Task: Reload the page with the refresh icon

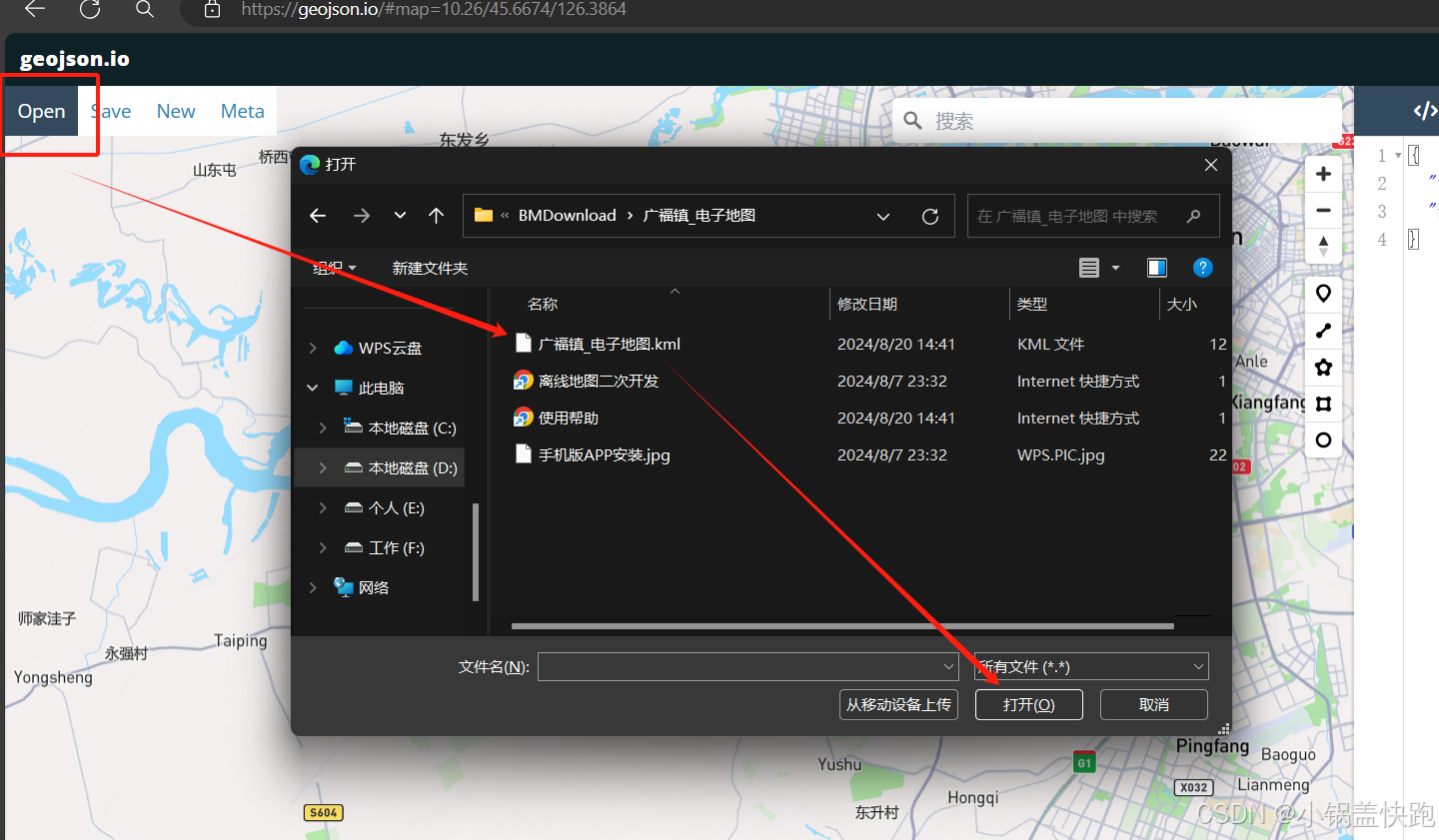Action: [x=90, y=9]
